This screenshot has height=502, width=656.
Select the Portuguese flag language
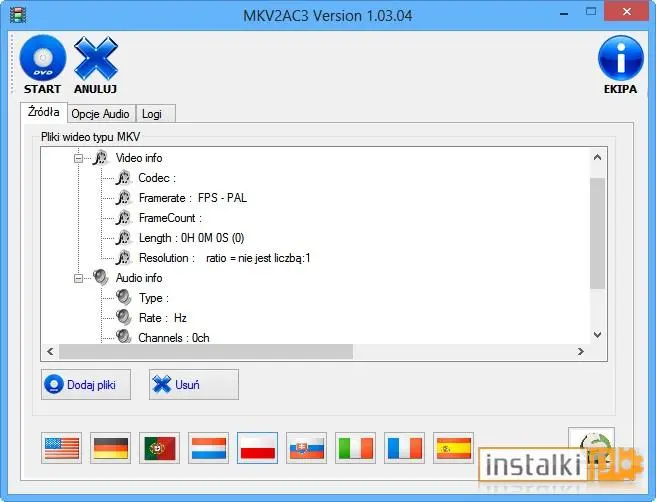click(159, 448)
